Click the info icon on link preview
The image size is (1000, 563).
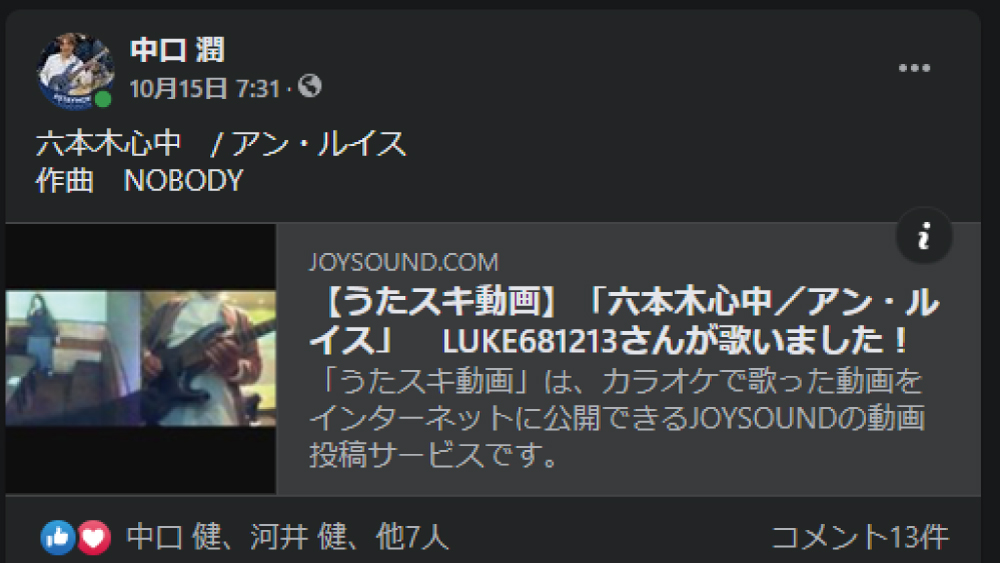click(923, 236)
